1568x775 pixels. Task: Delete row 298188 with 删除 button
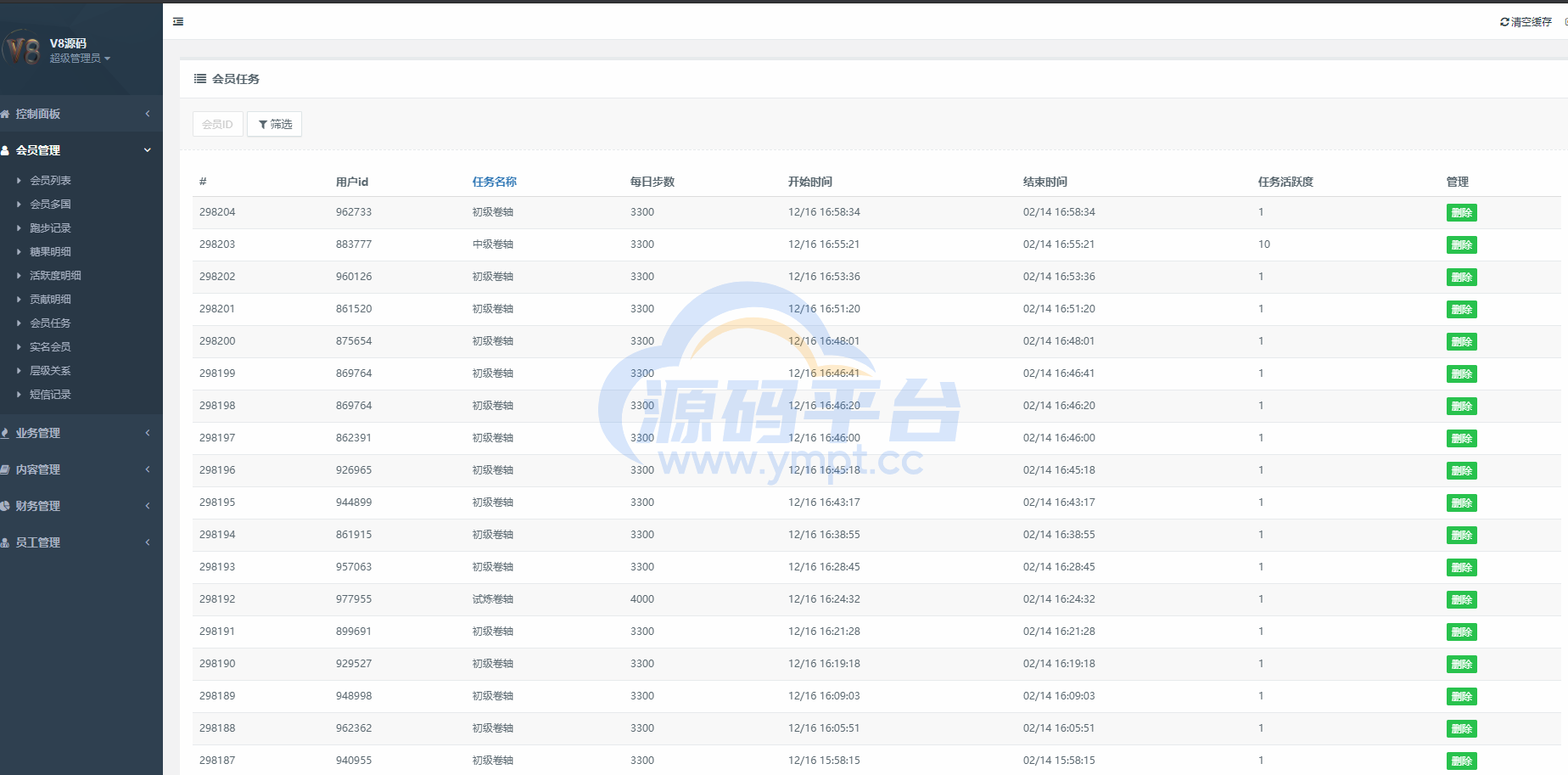pyautogui.click(x=1461, y=729)
